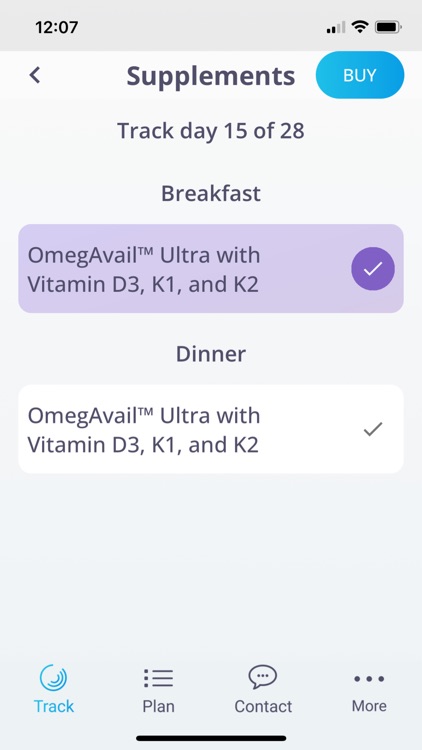Tap the Track day 15 of 28 text
Image resolution: width=422 pixels, height=750 pixels.
tap(211, 131)
